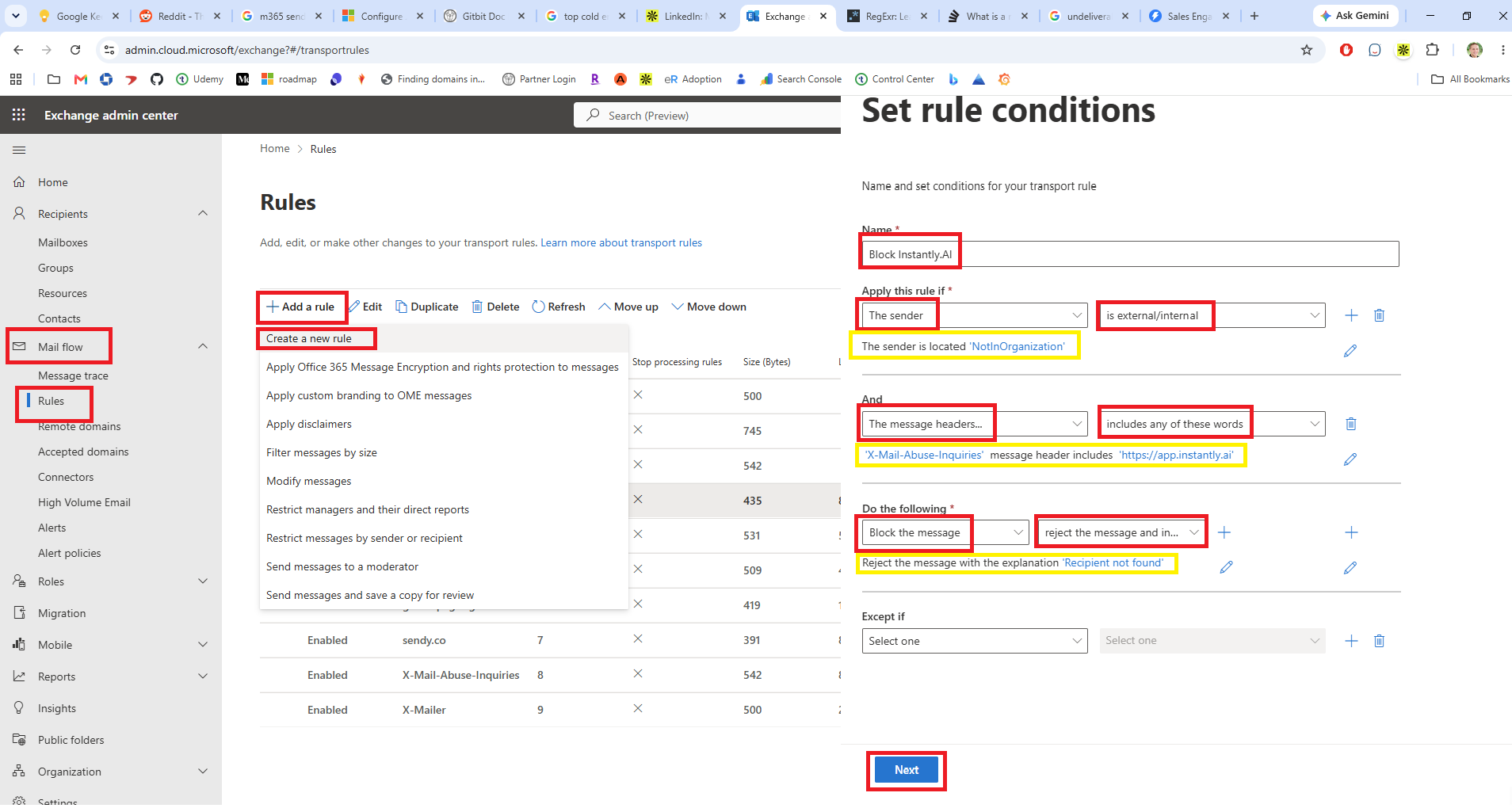The image size is (1512, 808).
Task: Click the Duplicate toolbar button
Action: pos(426,307)
